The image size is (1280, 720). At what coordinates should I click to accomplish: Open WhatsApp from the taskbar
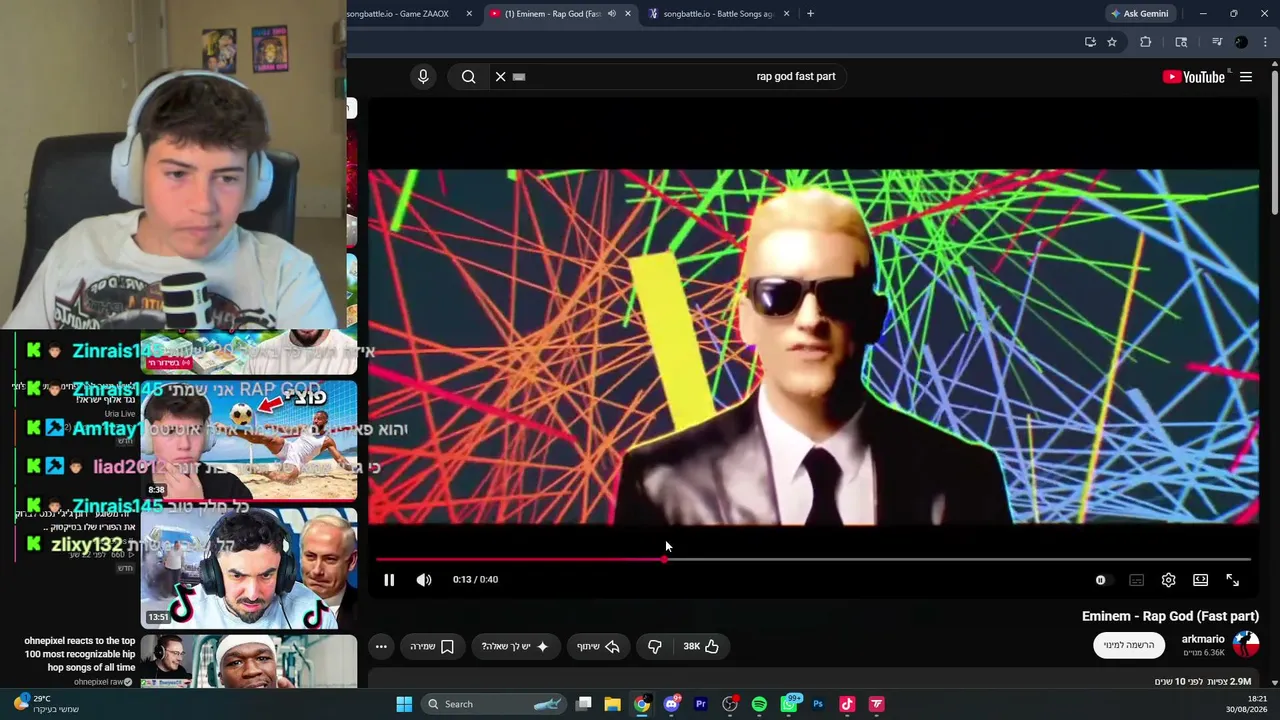tap(789, 704)
